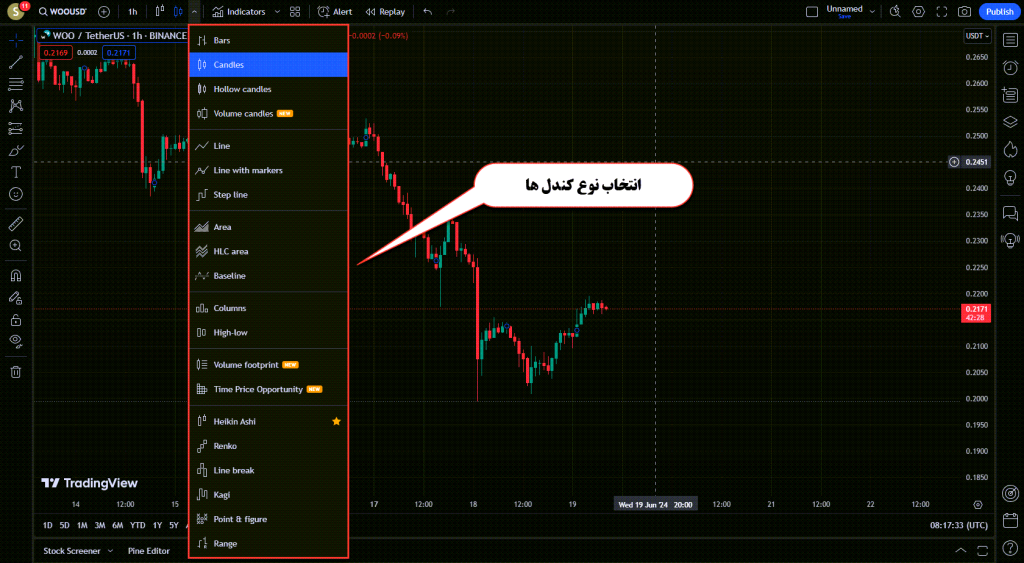Change USDT currency dropdown
The width and height of the screenshot is (1024, 563).
(977, 36)
